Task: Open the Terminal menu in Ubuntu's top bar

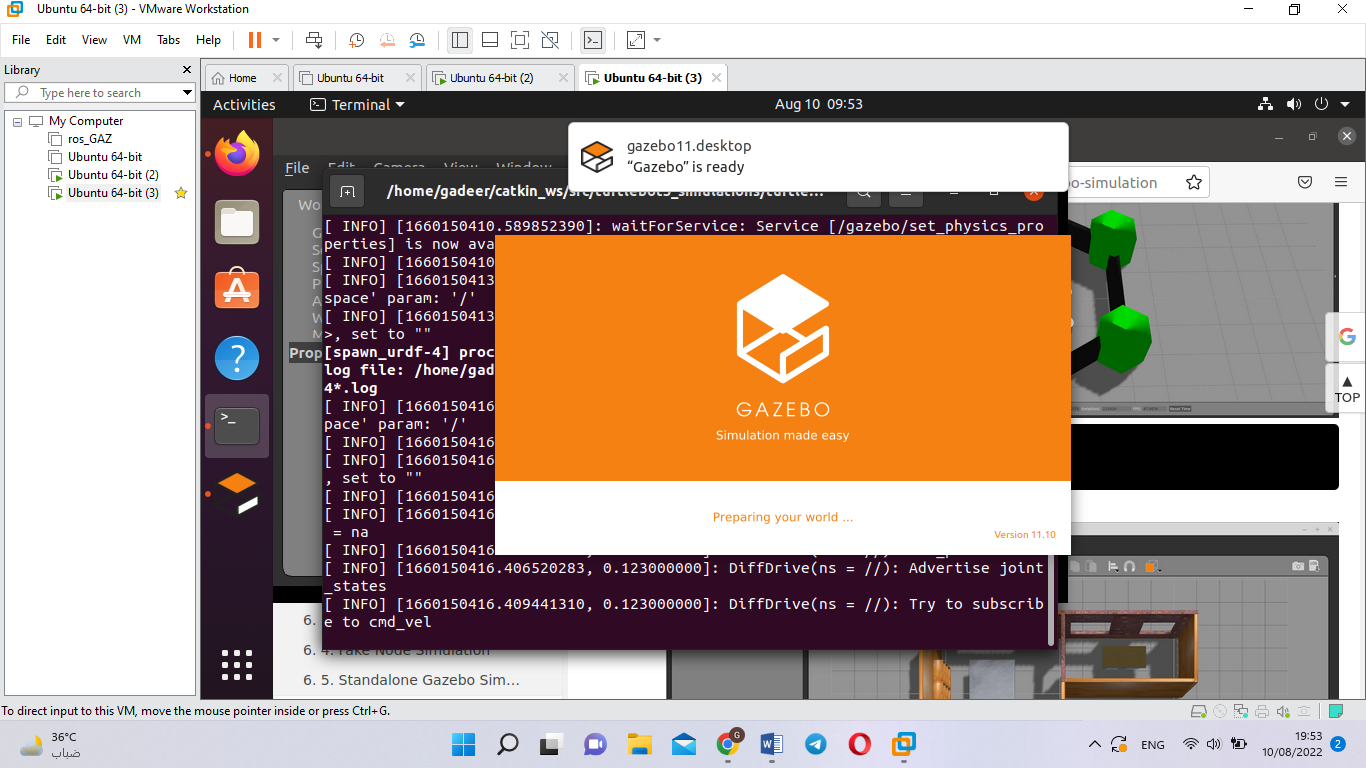Action: click(x=357, y=104)
